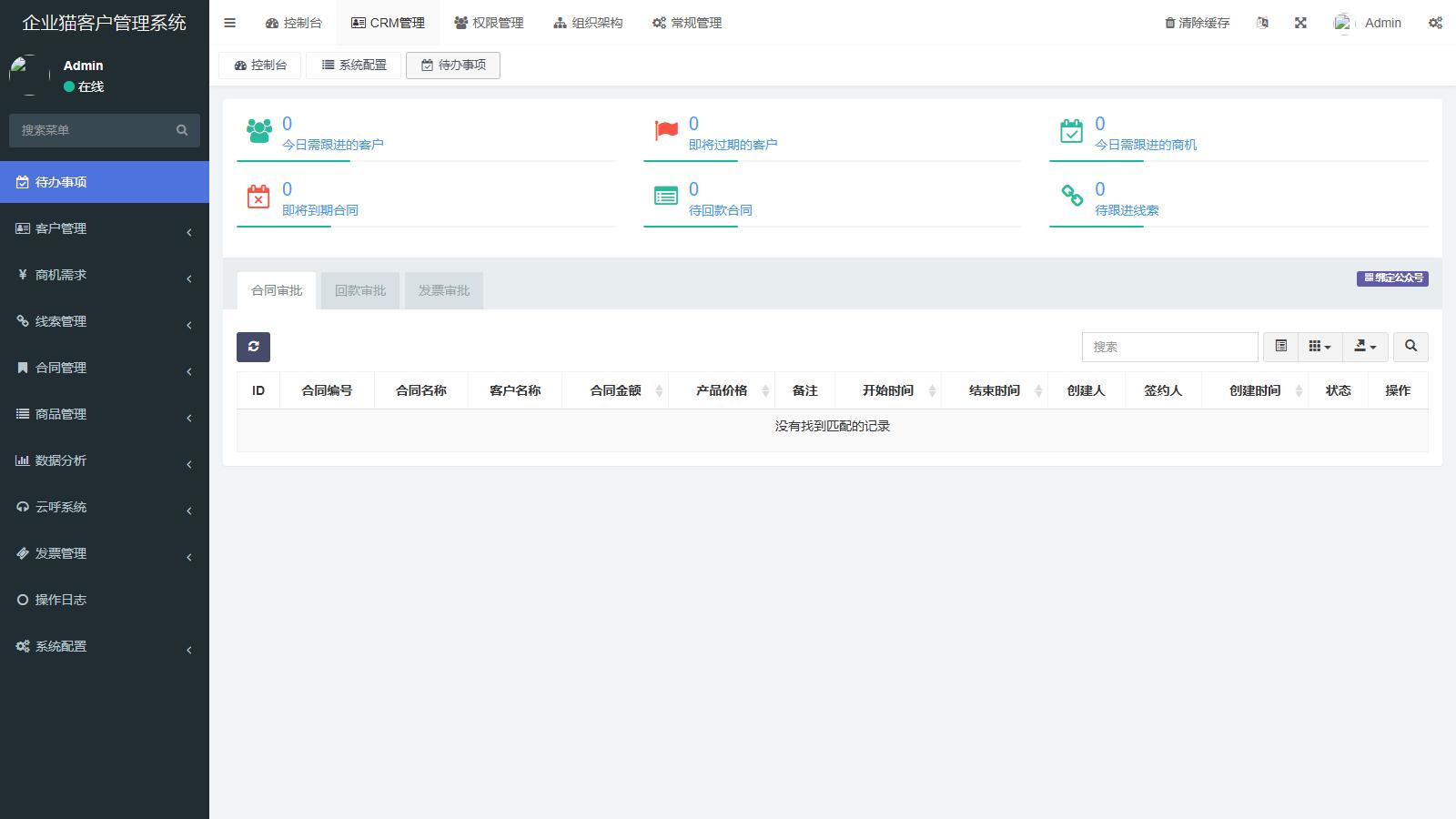
Task: Switch to the 发票审批 tab
Action: click(x=444, y=290)
